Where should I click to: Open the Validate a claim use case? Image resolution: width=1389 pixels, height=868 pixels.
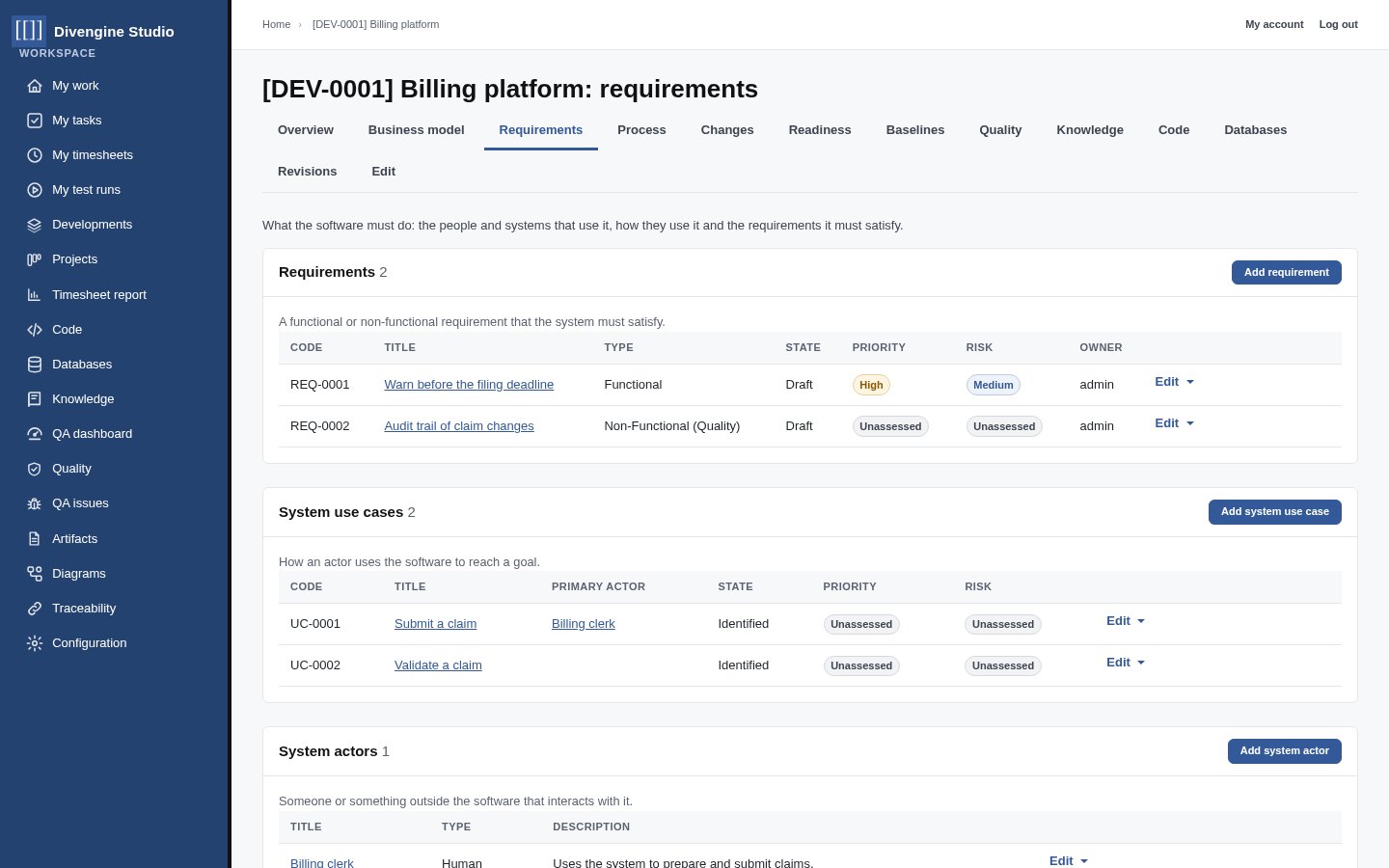pyautogui.click(x=438, y=665)
